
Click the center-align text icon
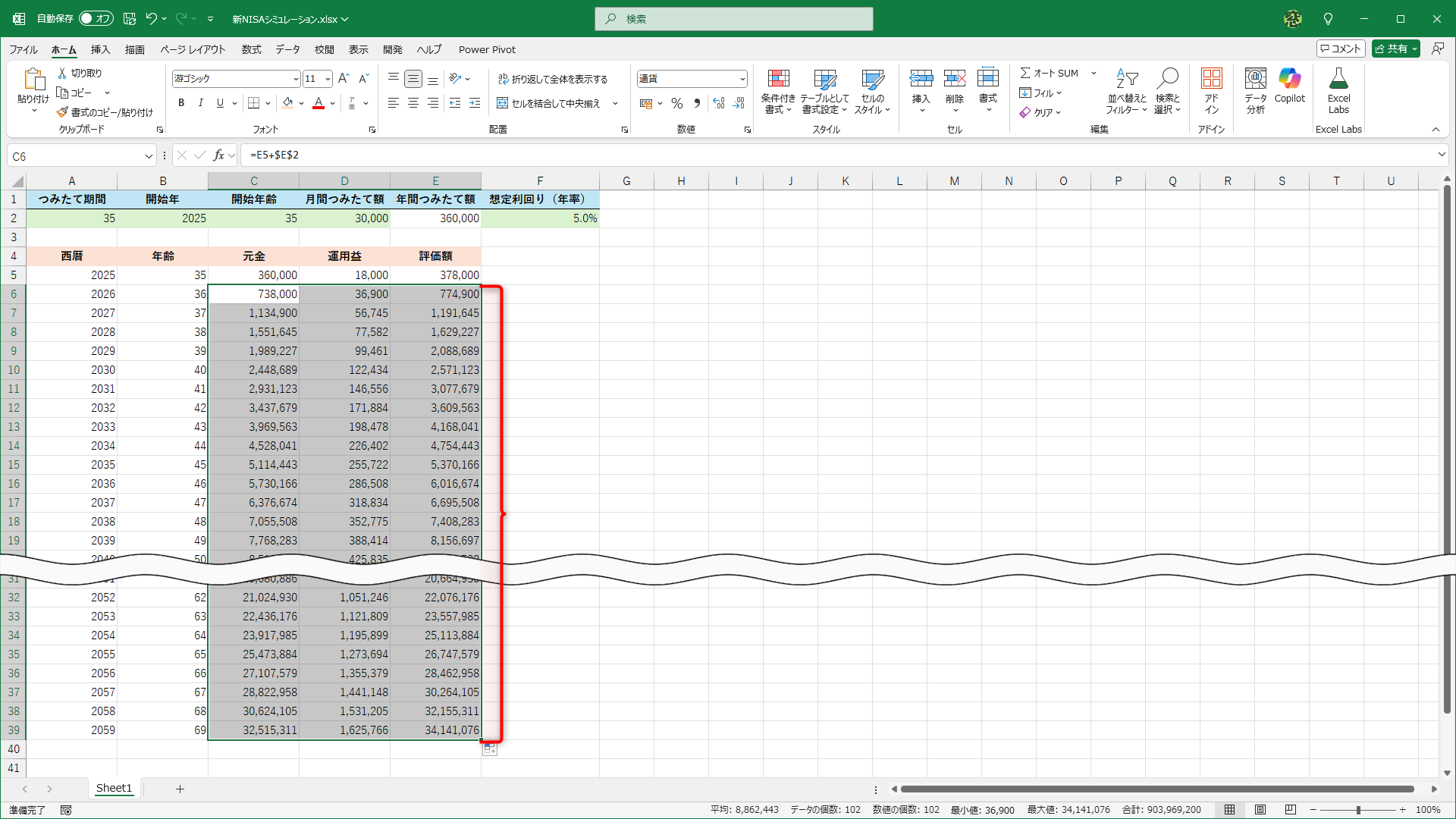tap(413, 103)
